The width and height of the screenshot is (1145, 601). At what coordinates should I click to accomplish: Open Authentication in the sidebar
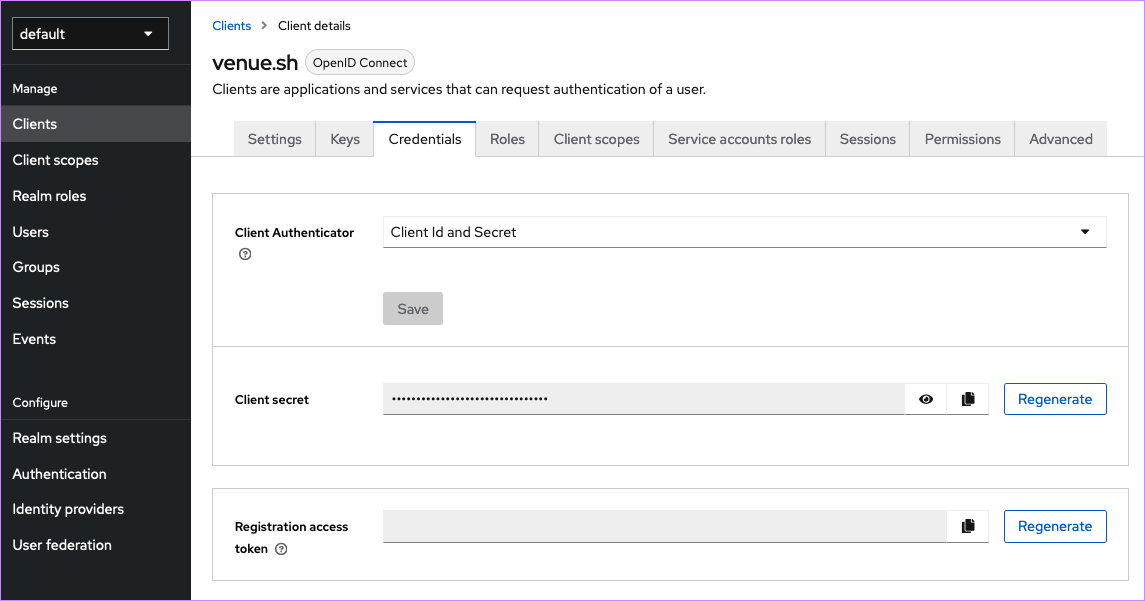point(96,474)
